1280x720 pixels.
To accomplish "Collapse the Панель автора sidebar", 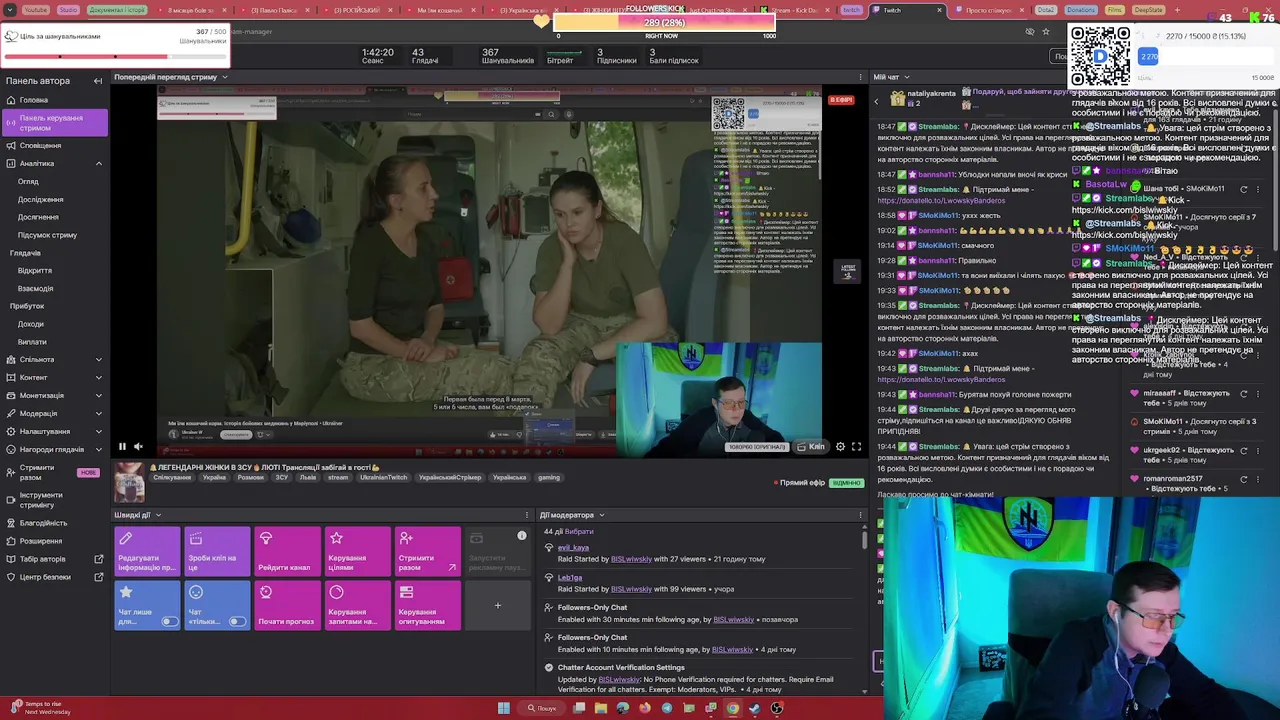I will coord(97,81).
